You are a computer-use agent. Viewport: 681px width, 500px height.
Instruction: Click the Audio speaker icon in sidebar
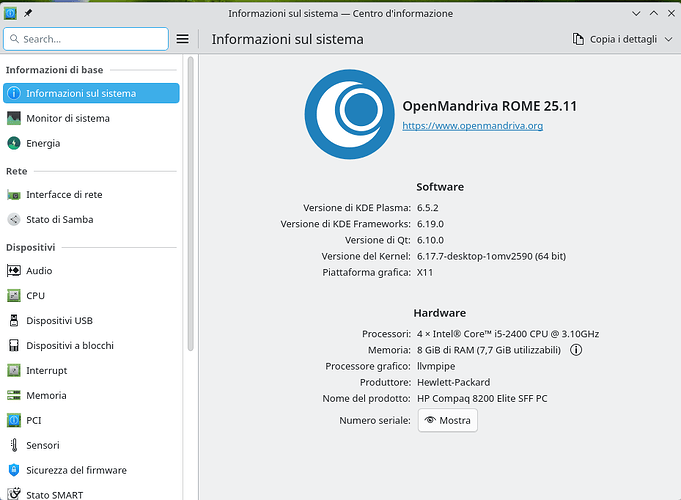click(14, 271)
